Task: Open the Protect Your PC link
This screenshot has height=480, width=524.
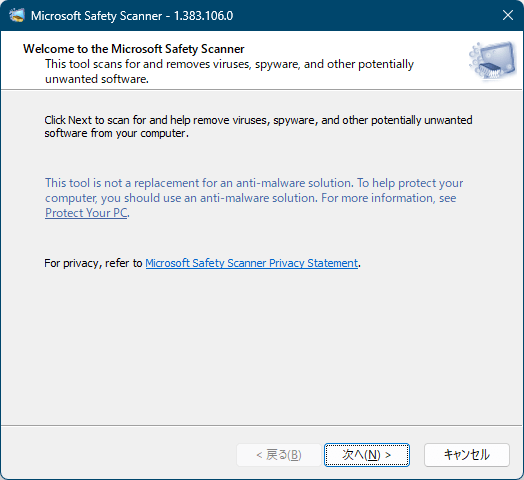Action: click(x=87, y=213)
